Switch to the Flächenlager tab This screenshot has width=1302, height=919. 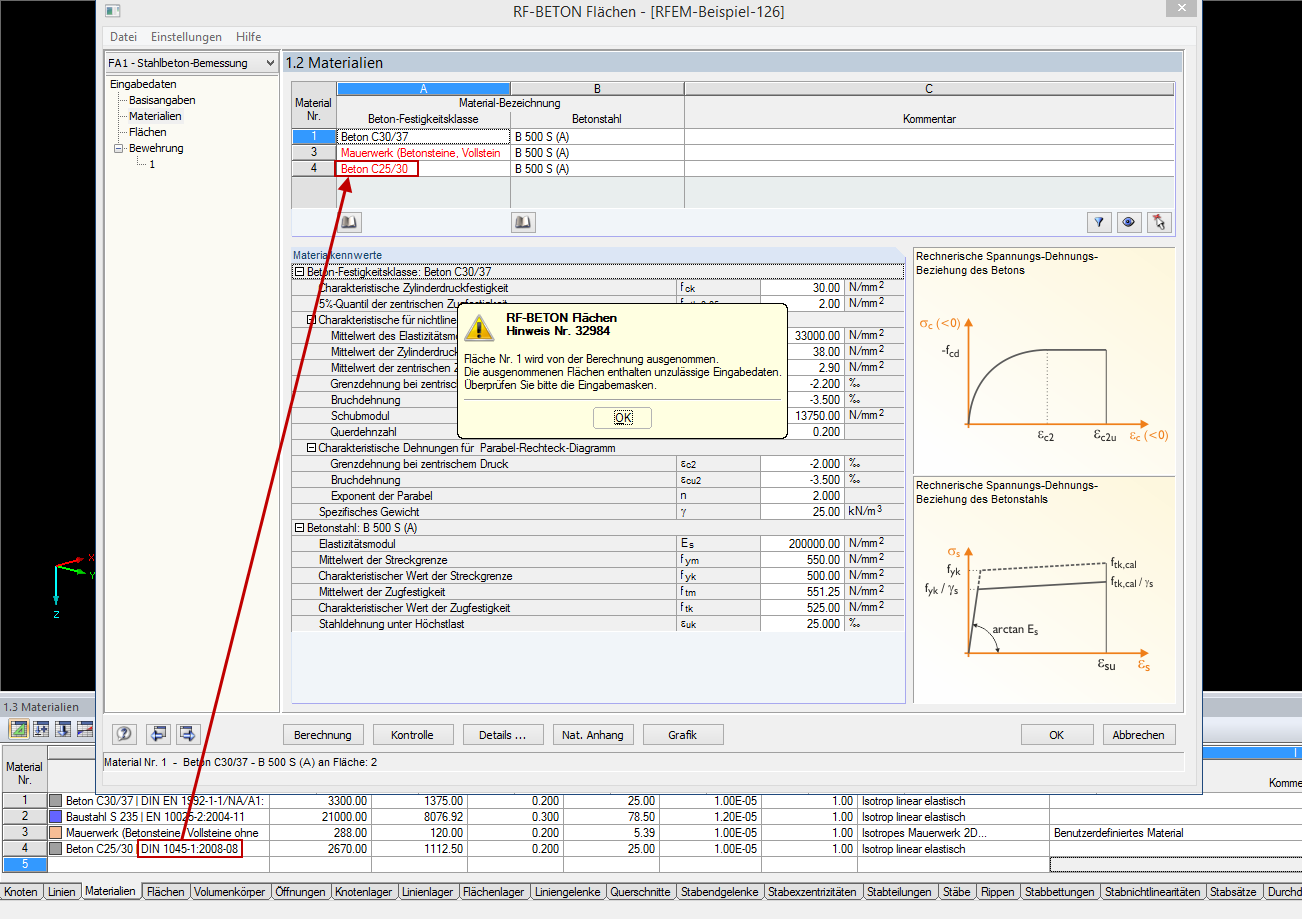click(x=494, y=892)
